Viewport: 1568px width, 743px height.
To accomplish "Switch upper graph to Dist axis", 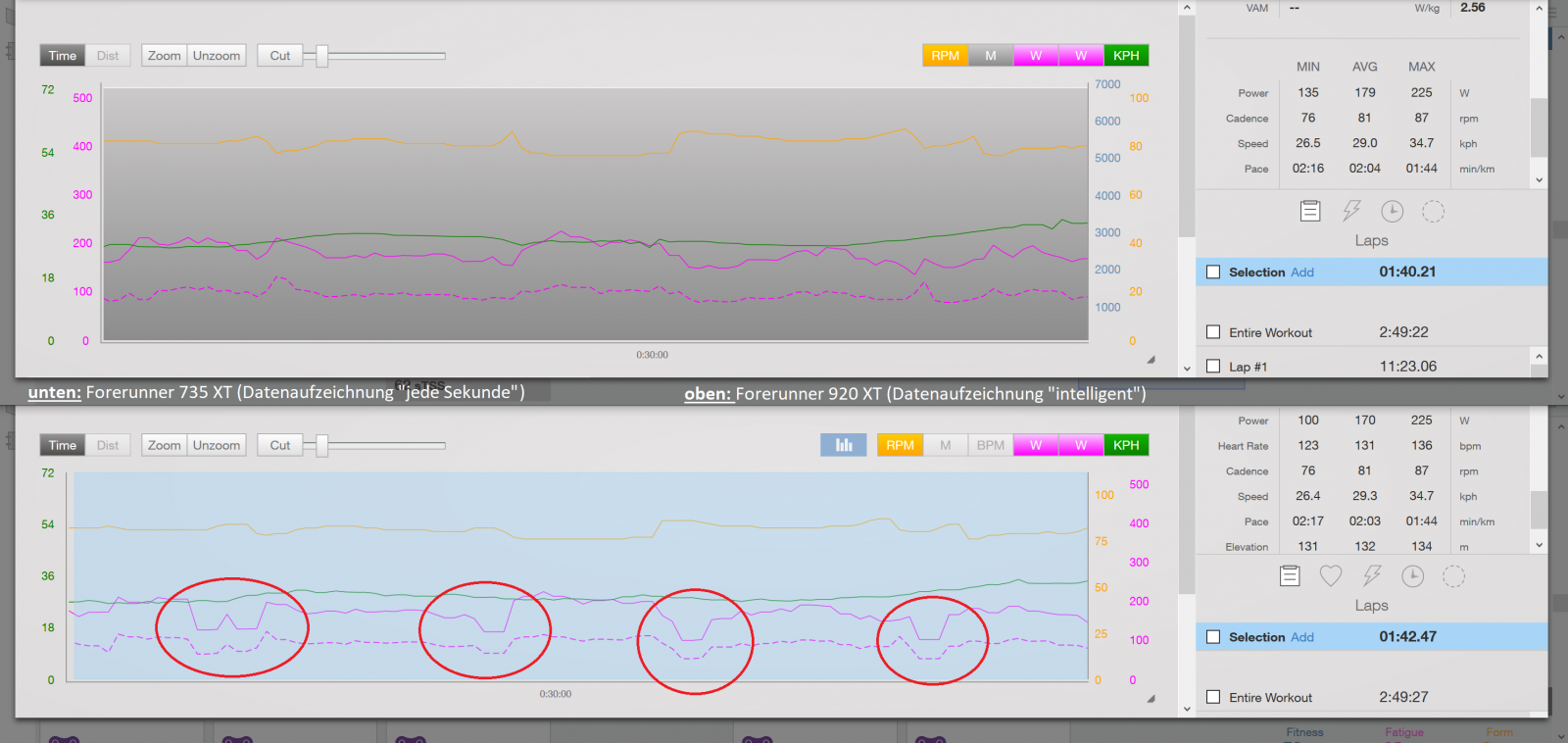I will point(108,56).
